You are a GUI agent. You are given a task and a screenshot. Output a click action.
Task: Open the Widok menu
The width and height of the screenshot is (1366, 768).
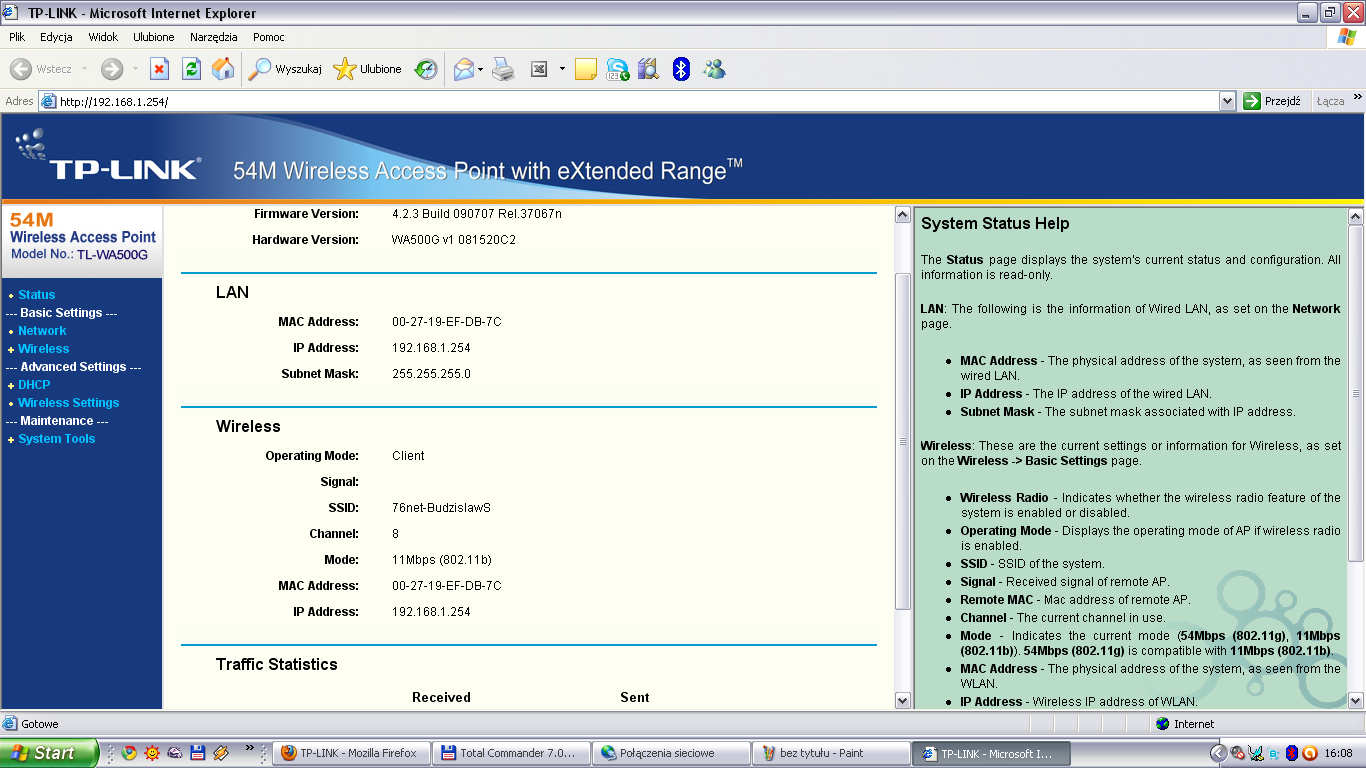click(x=103, y=37)
